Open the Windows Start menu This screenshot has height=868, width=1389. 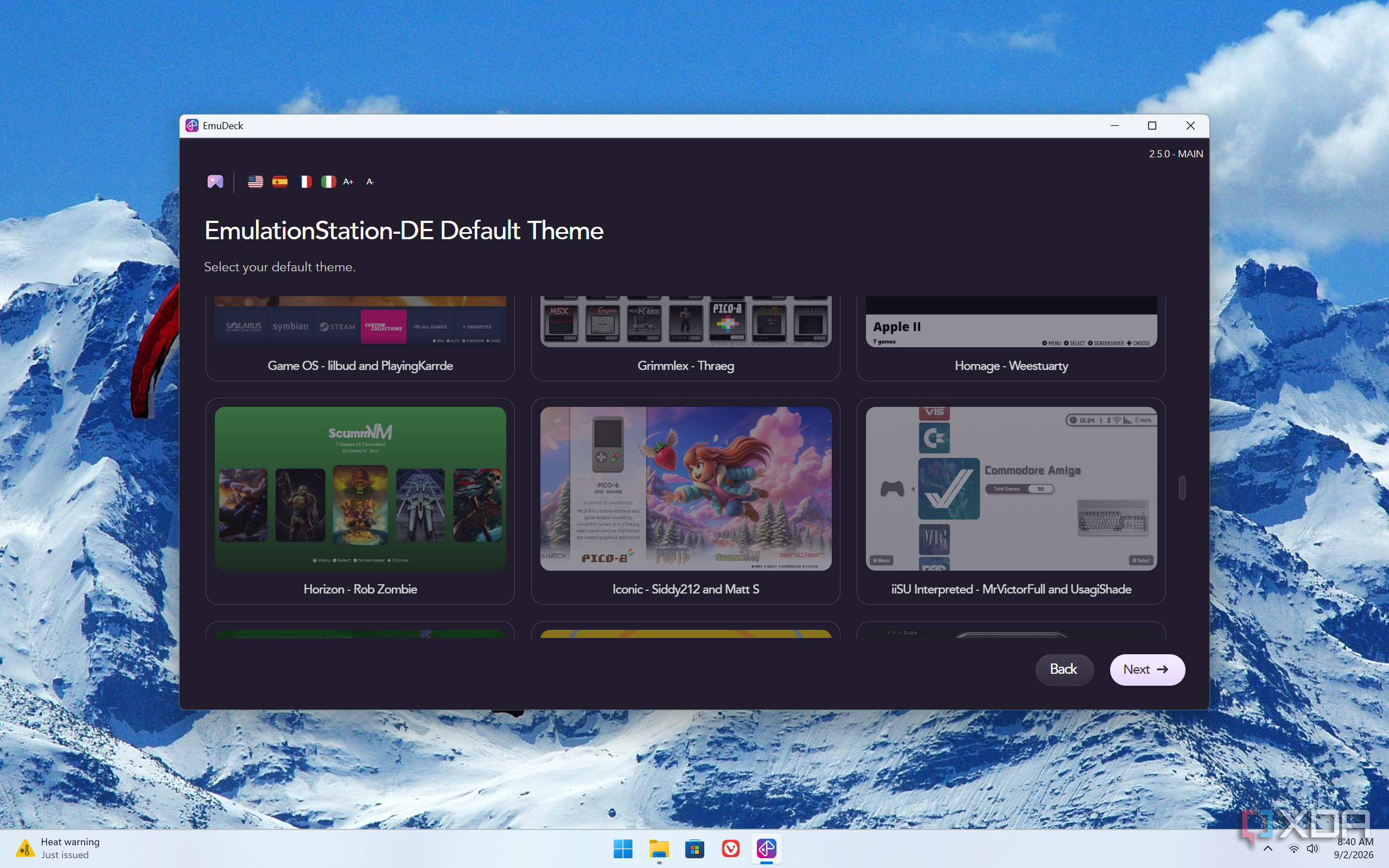623,848
